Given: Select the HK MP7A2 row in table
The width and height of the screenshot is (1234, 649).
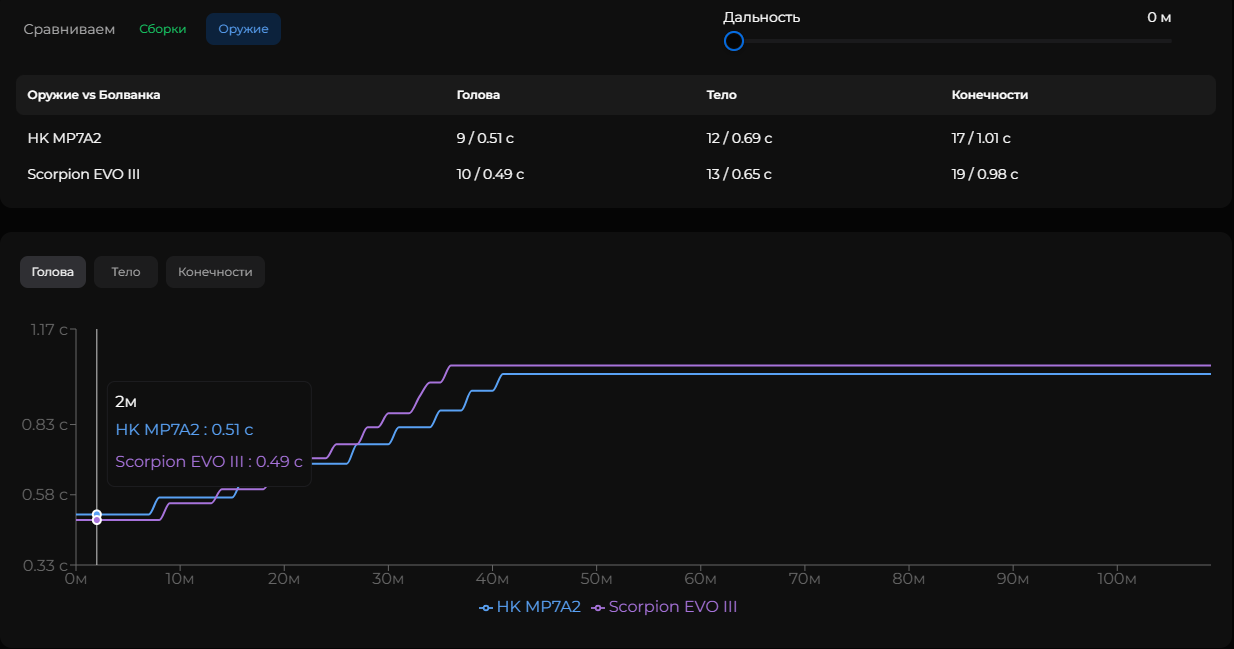Looking at the screenshot, I should coord(64,138).
